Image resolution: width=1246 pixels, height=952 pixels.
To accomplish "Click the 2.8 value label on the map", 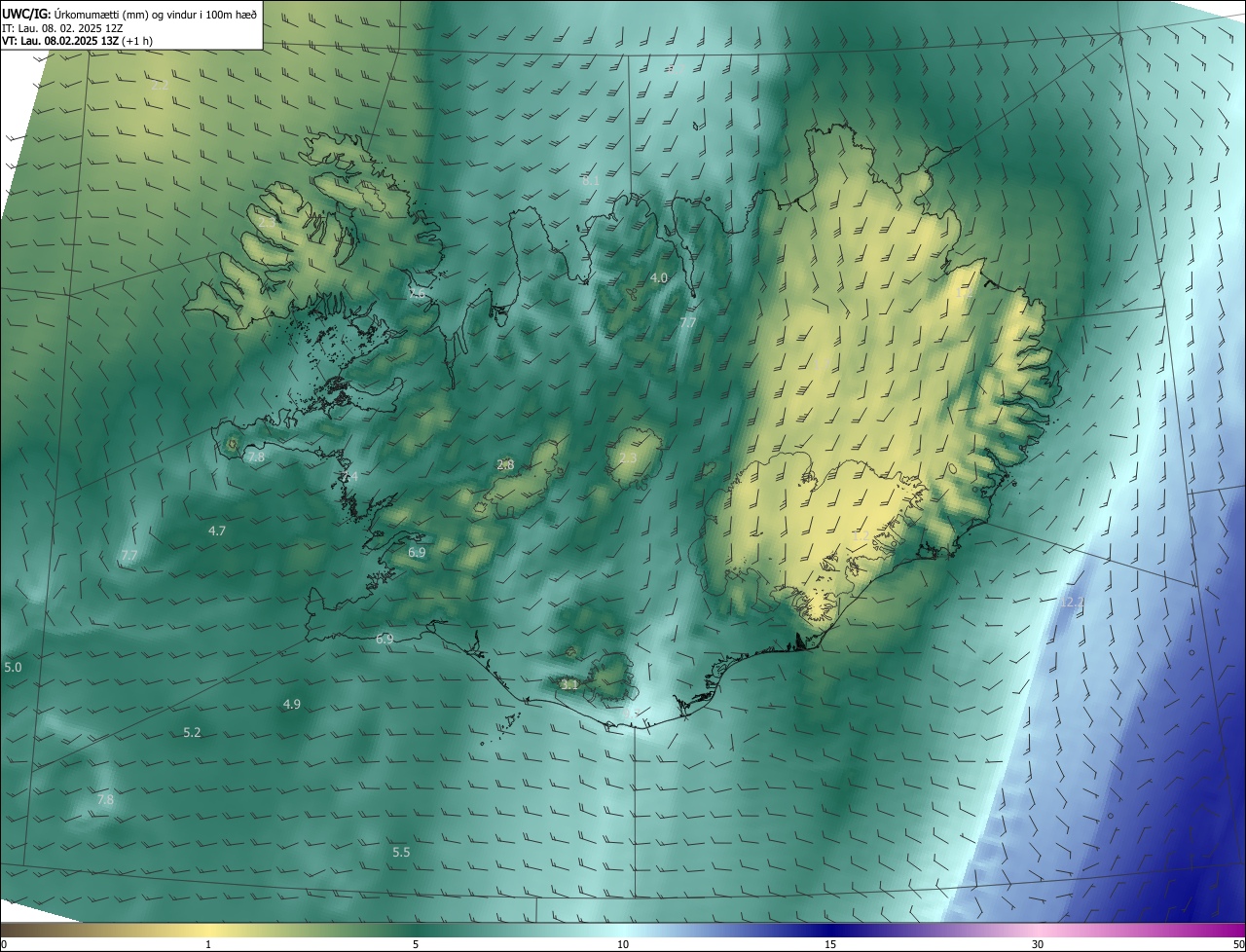I will [x=505, y=465].
